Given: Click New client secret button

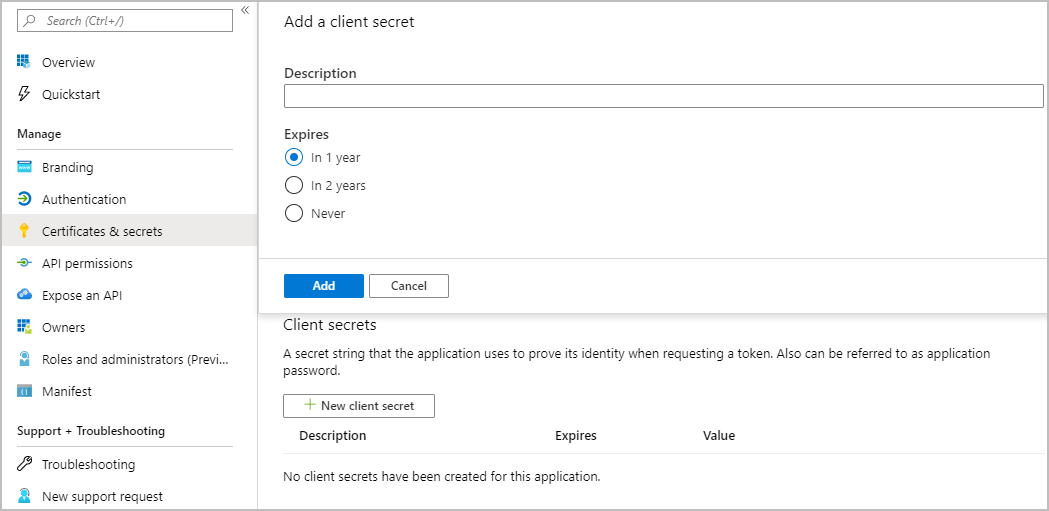Looking at the screenshot, I should point(359,405).
